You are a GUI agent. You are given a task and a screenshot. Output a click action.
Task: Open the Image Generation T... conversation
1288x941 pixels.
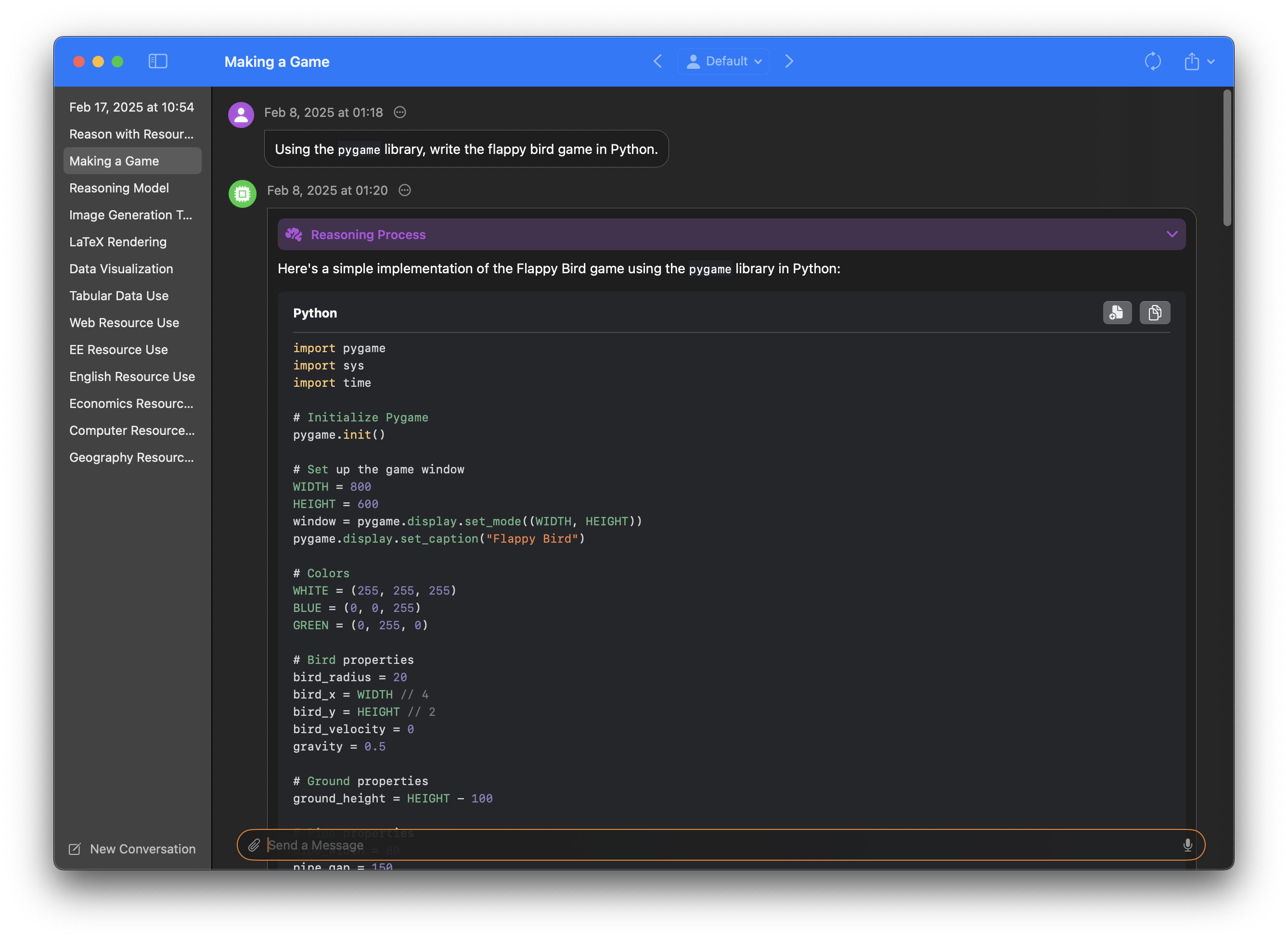132,215
